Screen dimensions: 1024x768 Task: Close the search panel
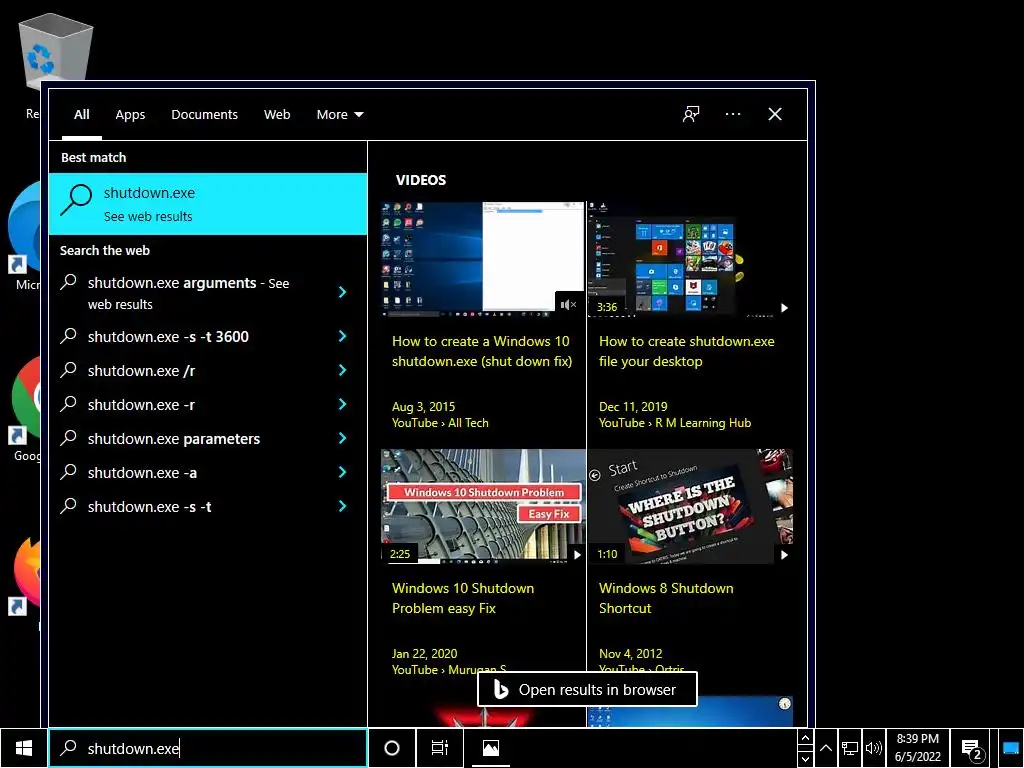pos(775,114)
